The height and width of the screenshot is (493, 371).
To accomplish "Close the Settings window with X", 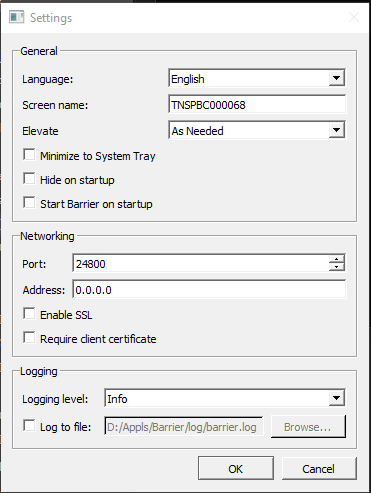I will coord(354,17).
